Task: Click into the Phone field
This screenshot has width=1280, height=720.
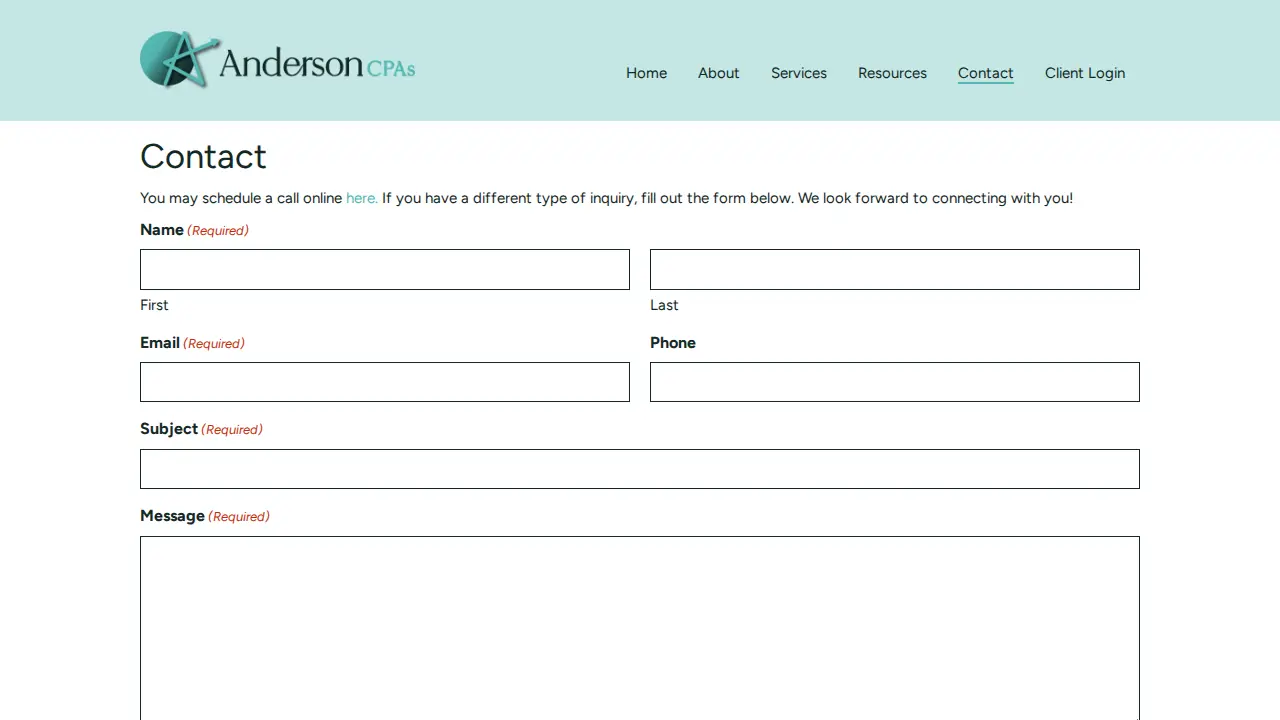Action: pos(895,382)
